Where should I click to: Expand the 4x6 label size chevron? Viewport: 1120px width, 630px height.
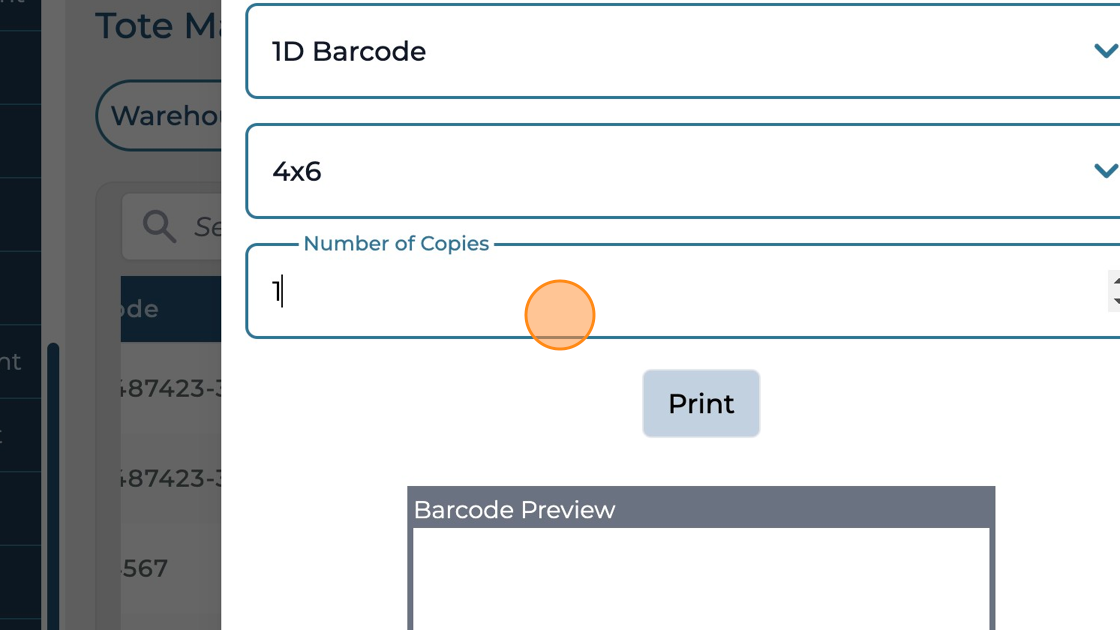[x=1104, y=171]
